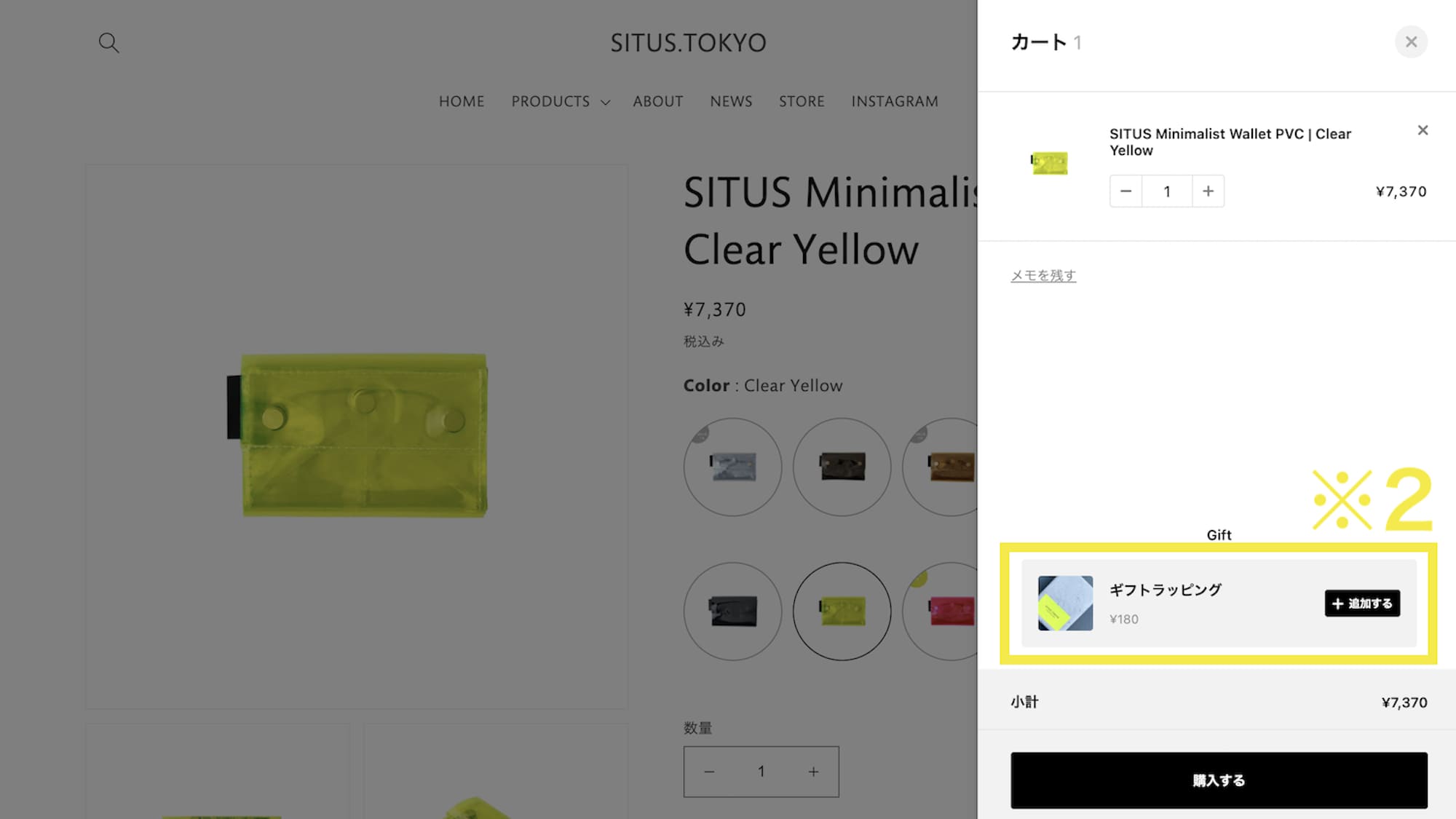This screenshot has height=819, width=1456.
Task: Click the cart close X icon
Action: [x=1411, y=41]
